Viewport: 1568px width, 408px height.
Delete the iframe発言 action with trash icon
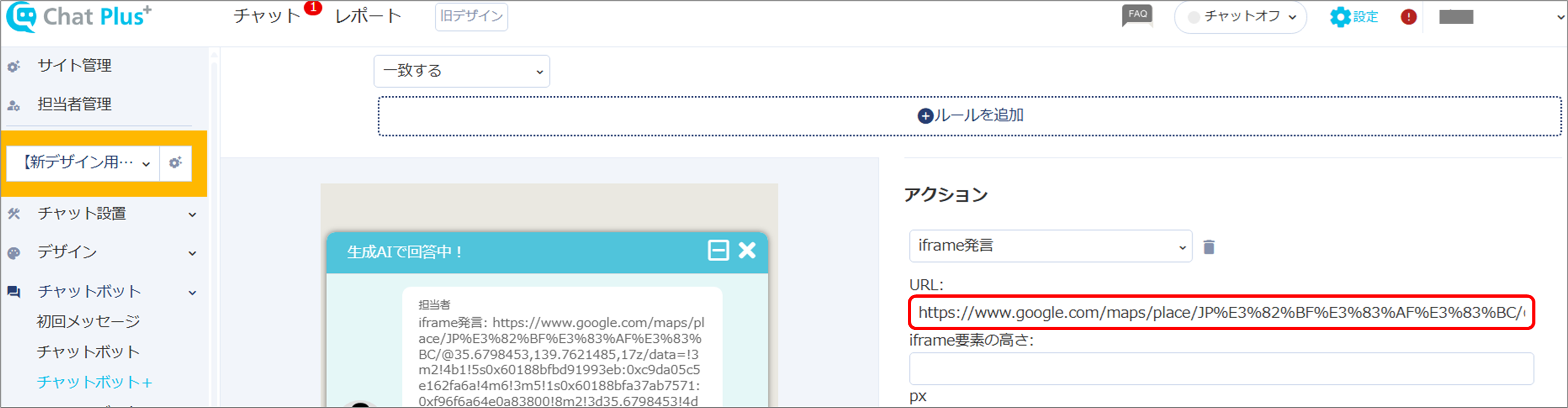[x=1209, y=247]
